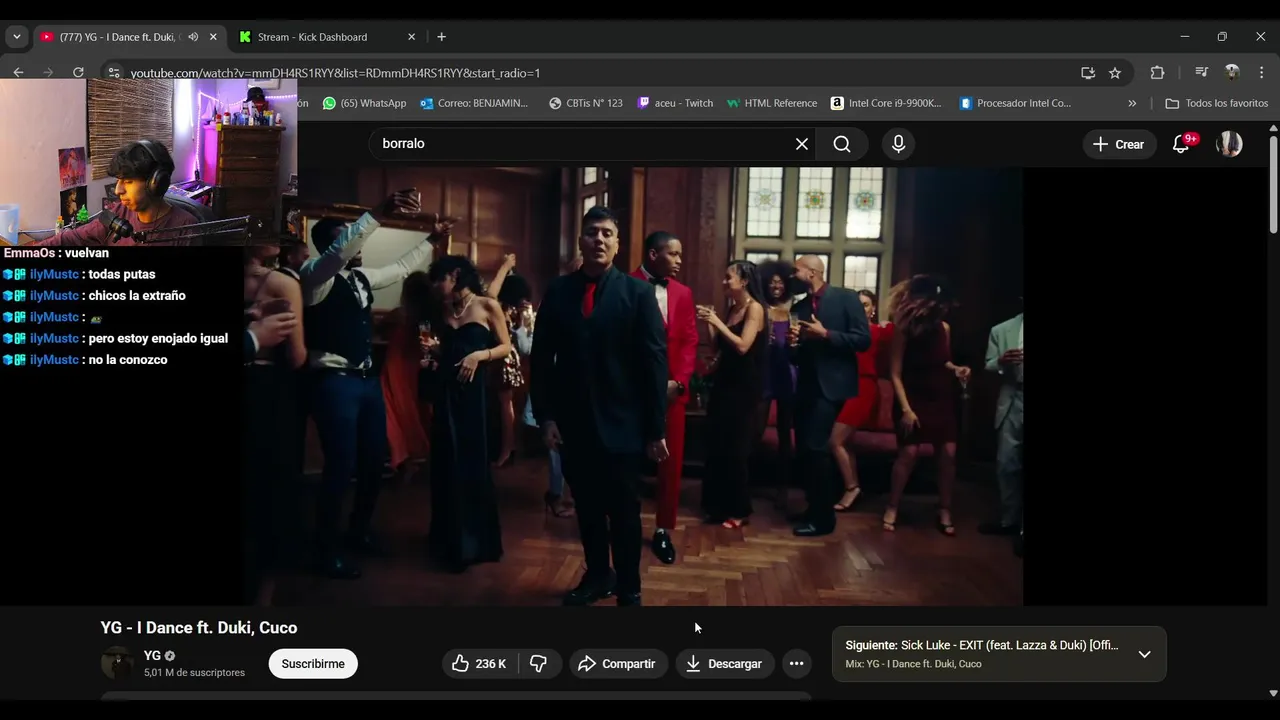Open the YouTube account avatar menu
The height and width of the screenshot is (720, 1280).
pos(1229,144)
